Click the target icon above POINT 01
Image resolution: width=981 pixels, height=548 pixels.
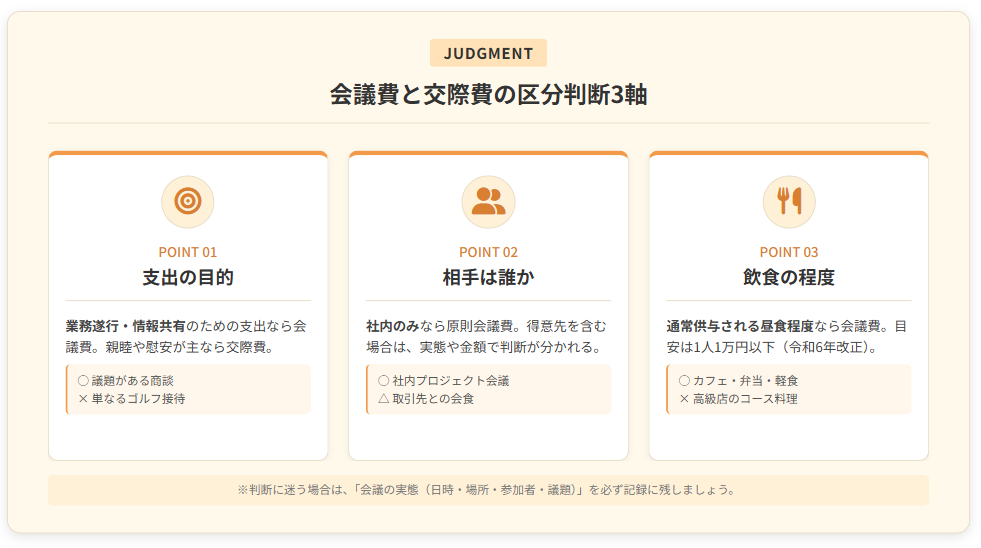pos(188,201)
